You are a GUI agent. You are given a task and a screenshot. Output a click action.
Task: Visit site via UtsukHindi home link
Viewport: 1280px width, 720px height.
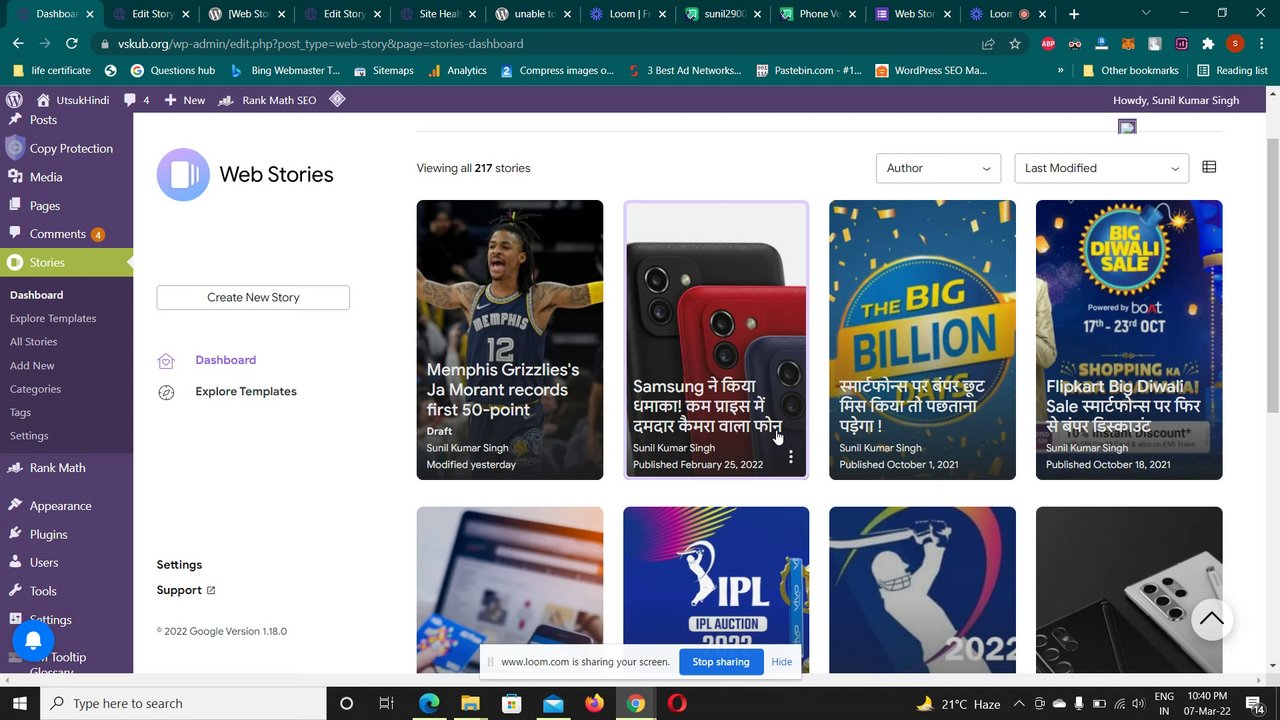point(72,100)
